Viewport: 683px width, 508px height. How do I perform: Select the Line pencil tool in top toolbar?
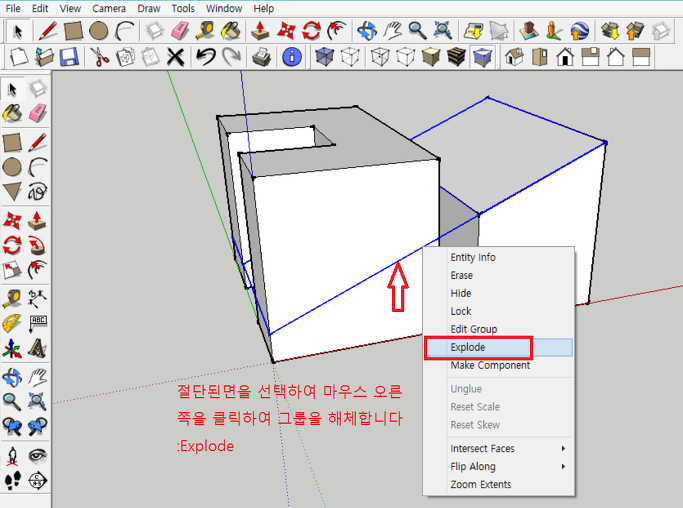[48, 31]
